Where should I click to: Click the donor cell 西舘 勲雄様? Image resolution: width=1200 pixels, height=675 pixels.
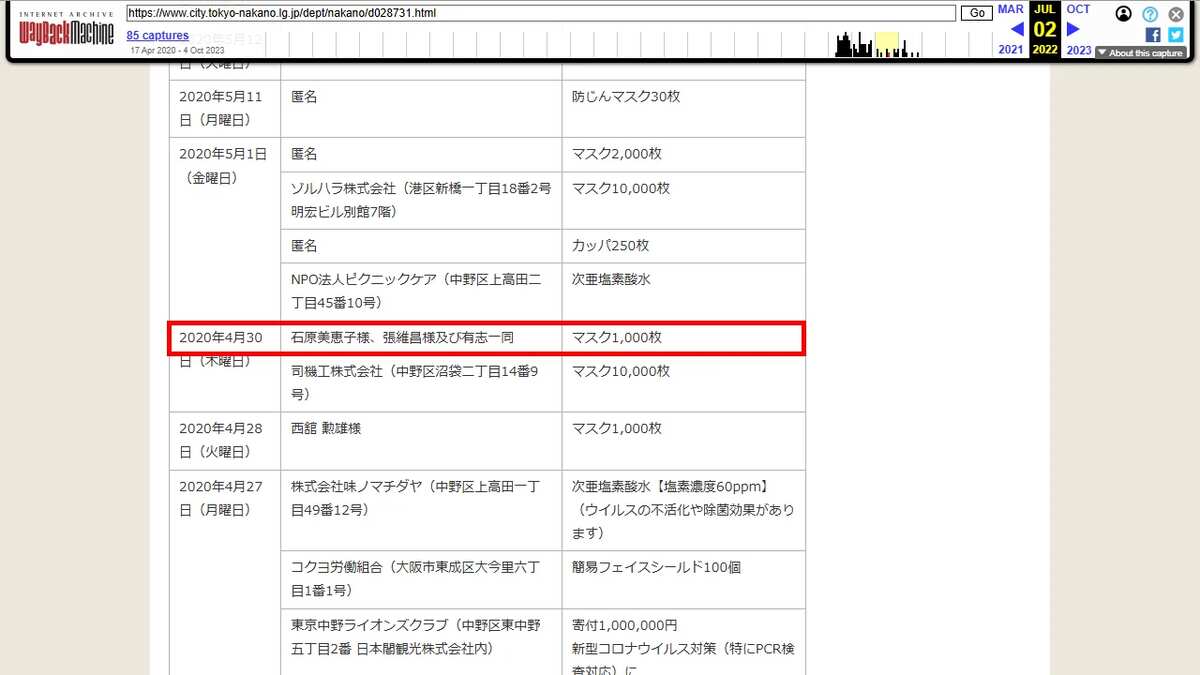click(421, 440)
